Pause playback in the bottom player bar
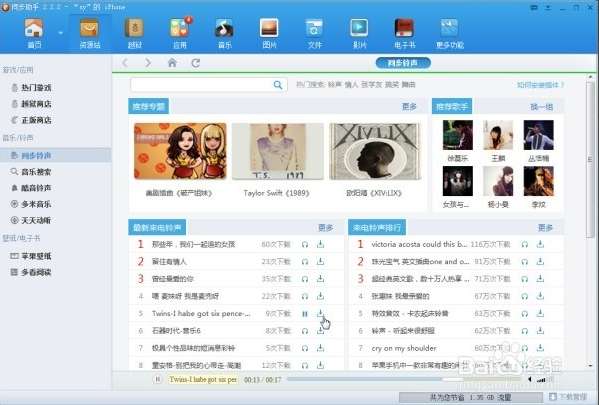599x405 pixels. click(157, 379)
